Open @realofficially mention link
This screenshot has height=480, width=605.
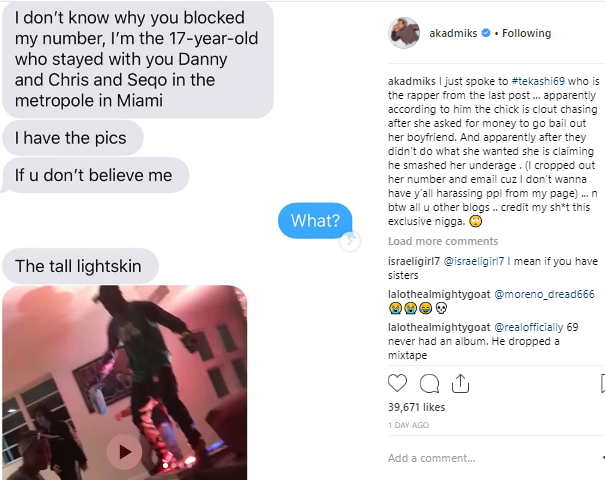click(529, 328)
